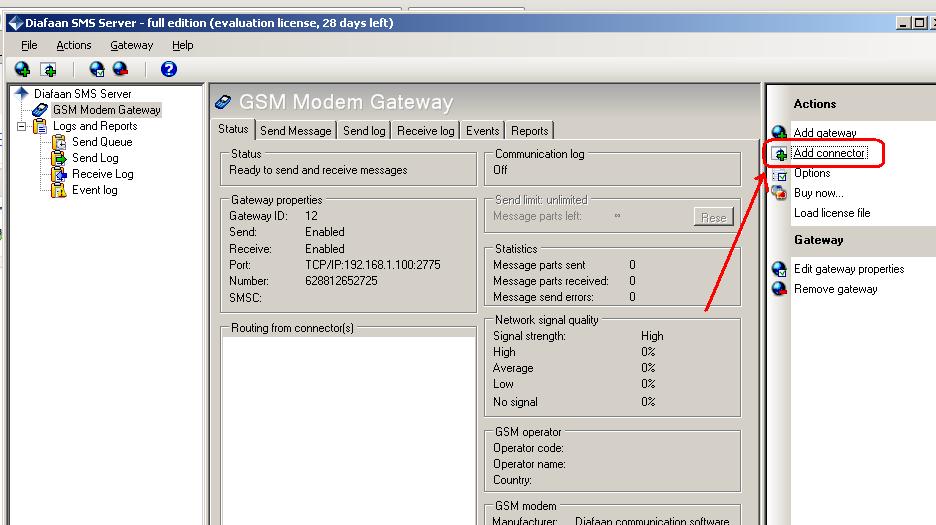Click the Send Log icon in tree
Viewport: 936px width, 525px height.
[59, 158]
